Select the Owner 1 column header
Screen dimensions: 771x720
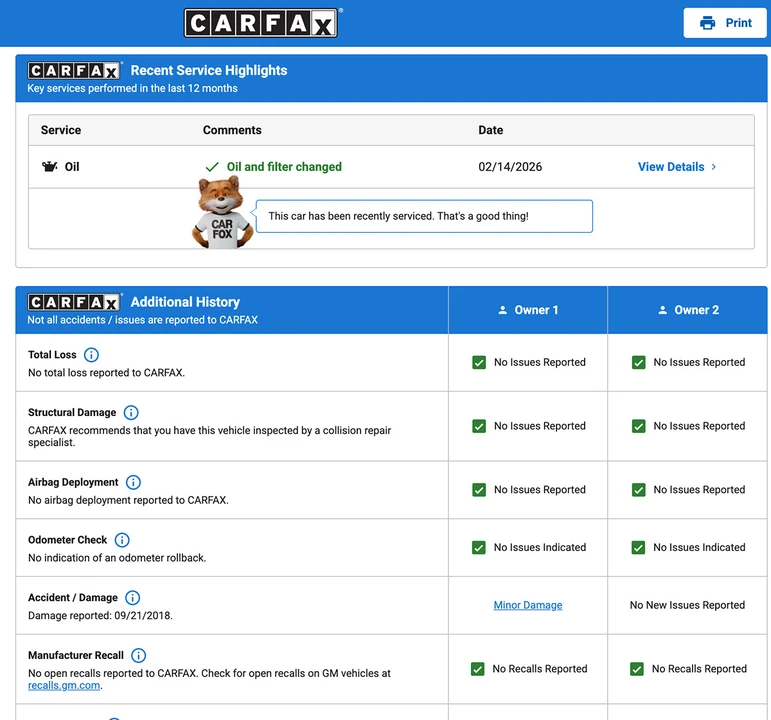coord(528,310)
